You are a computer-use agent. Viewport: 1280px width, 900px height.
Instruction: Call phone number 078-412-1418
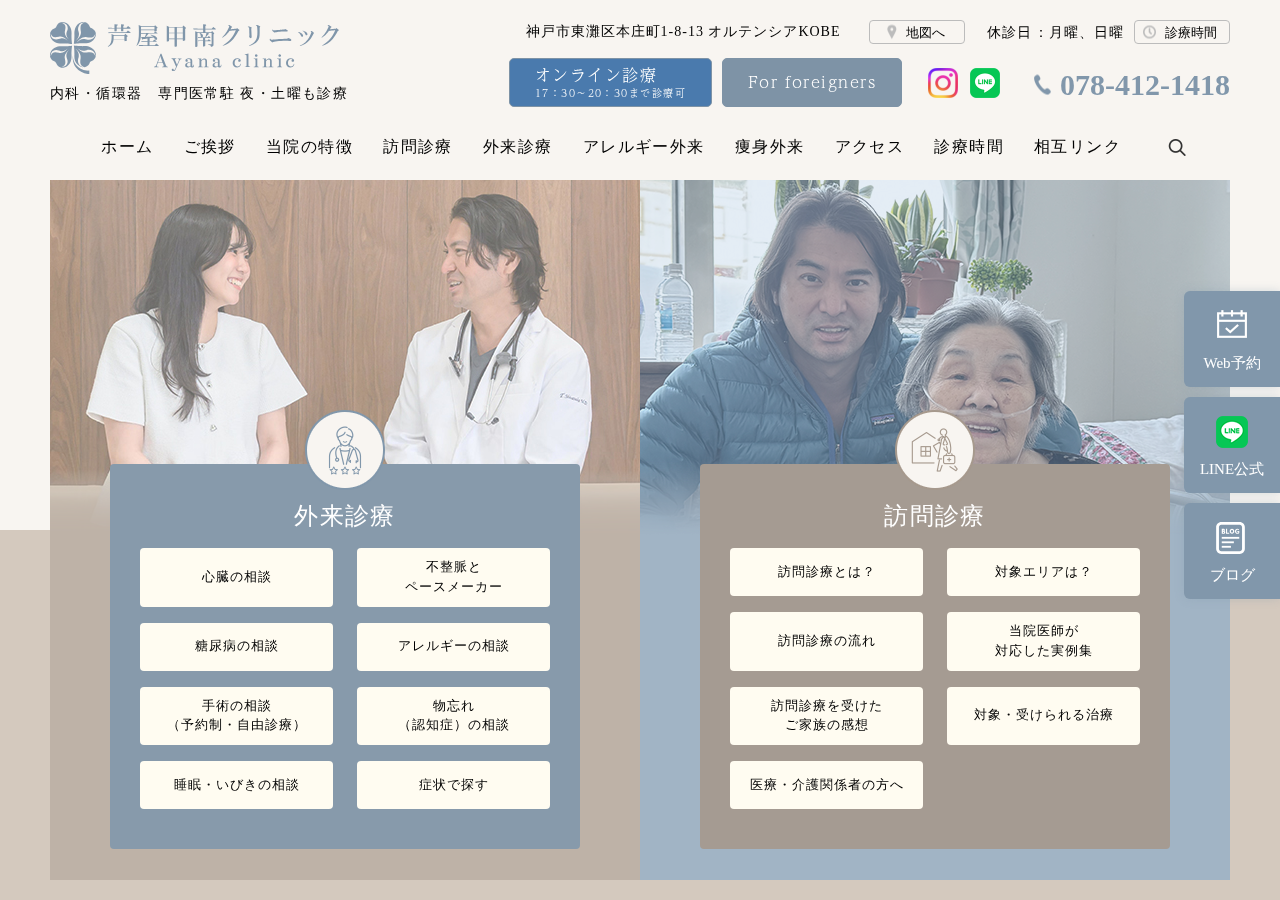point(1132,85)
